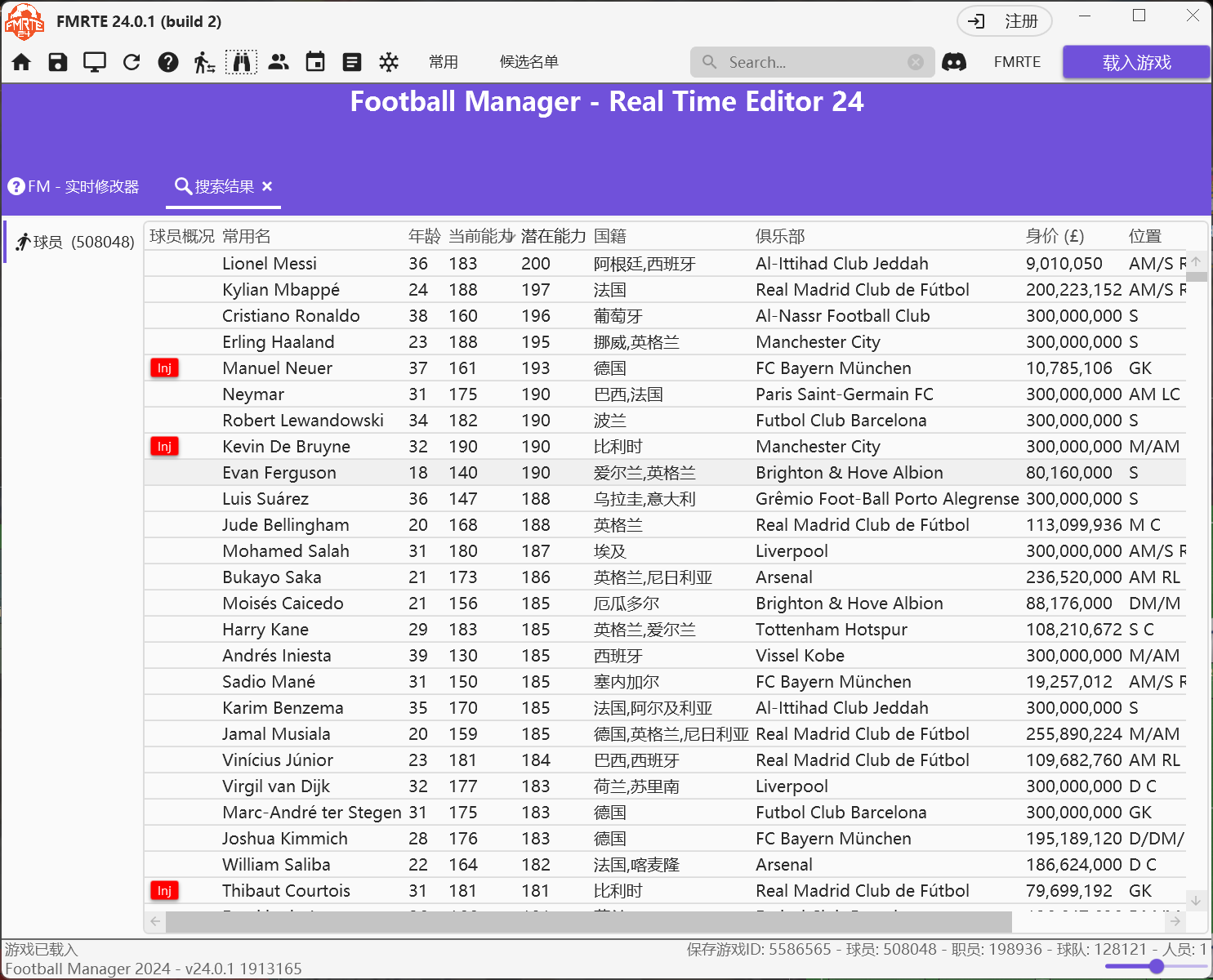The width and height of the screenshot is (1213, 980).
Task: Click the horizontal scrollbar under the table
Action: pos(588,921)
